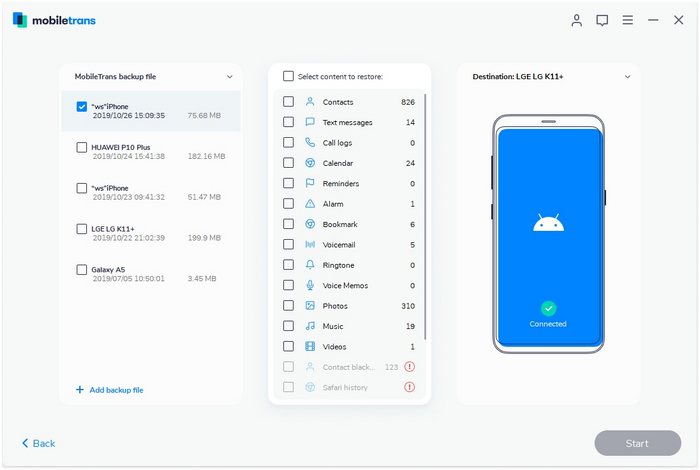This screenshot has width=700, height=470.
Task: Click the Connected status text
Action: pos(548,324)
